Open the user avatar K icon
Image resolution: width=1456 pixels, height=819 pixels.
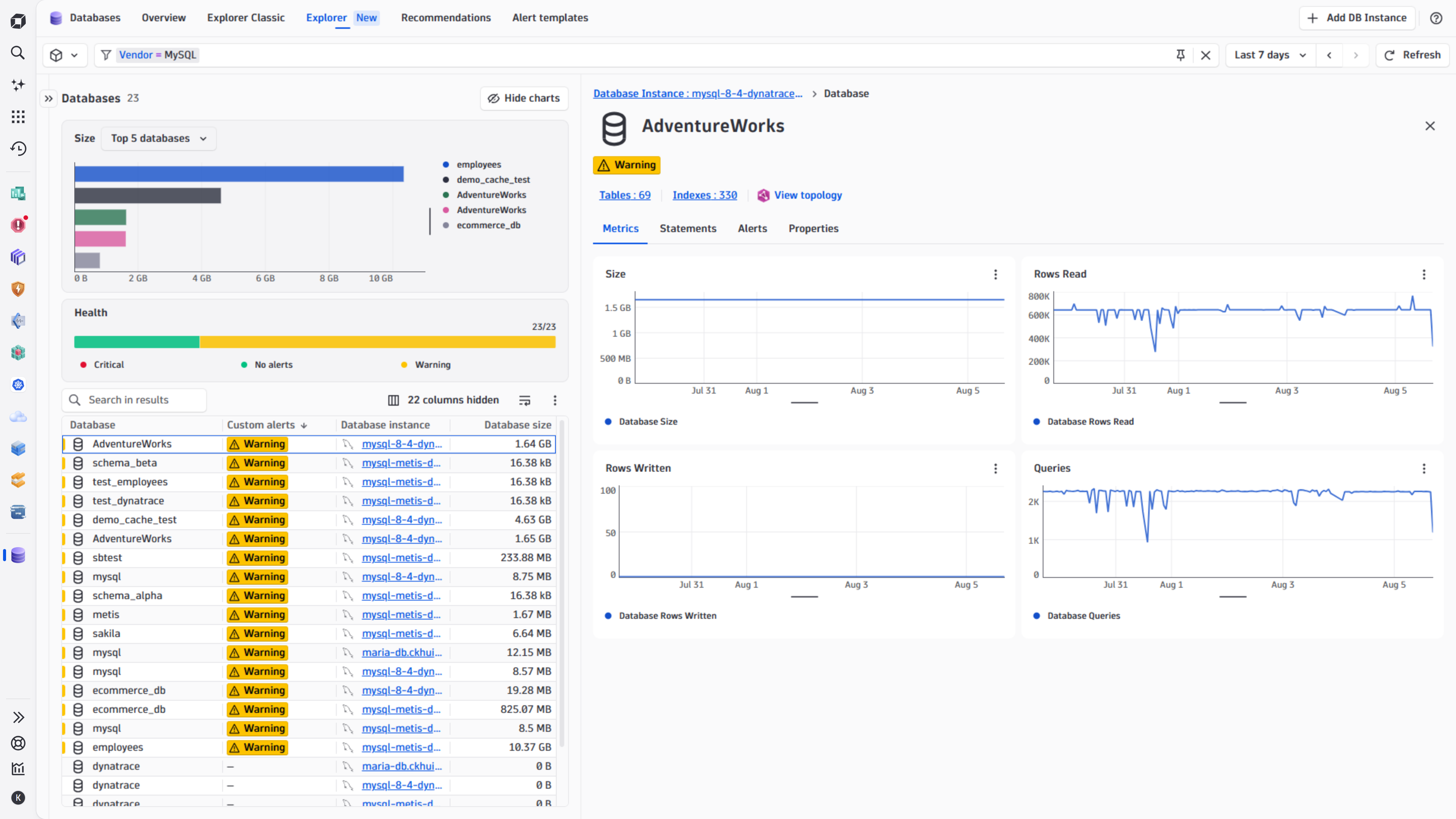coord(18,797)
